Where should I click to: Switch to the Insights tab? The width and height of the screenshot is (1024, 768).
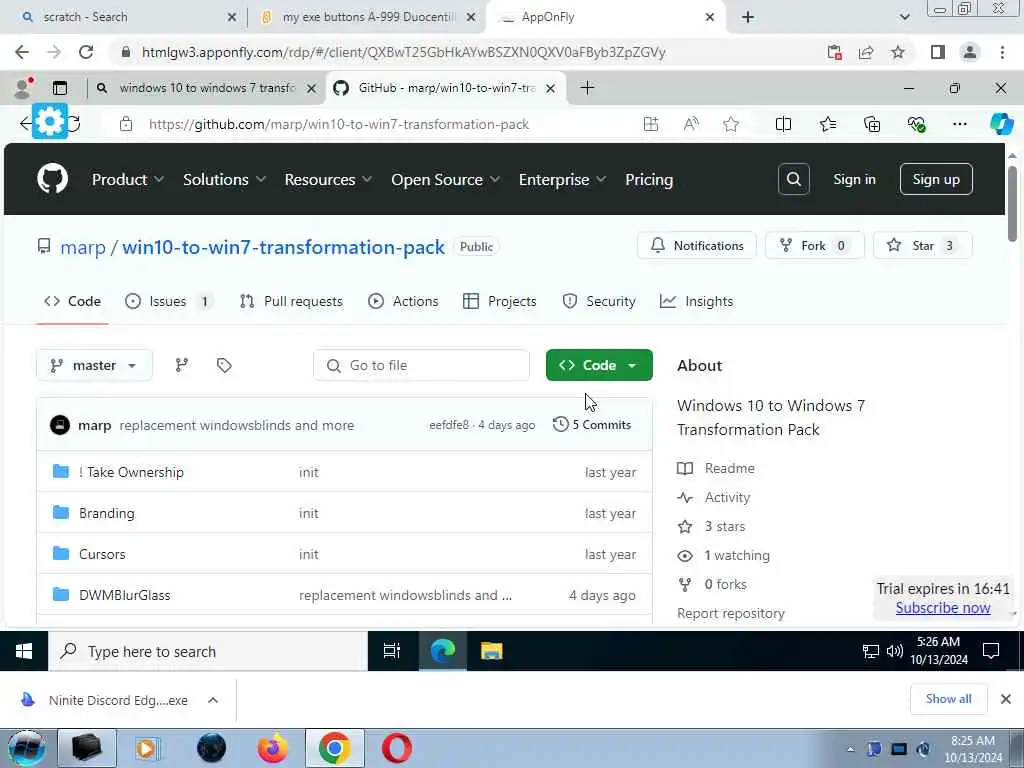696,301
